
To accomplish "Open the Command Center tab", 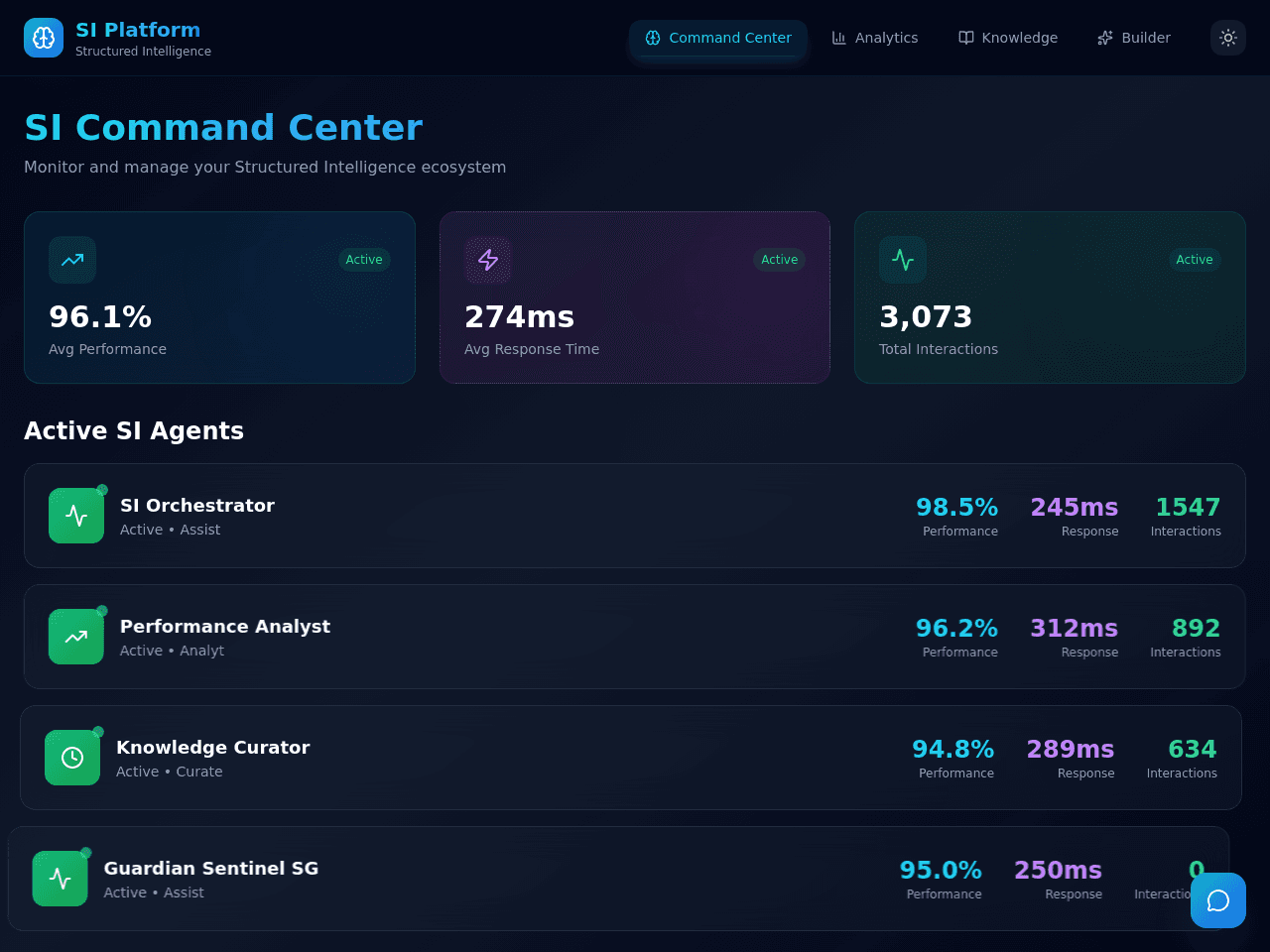I will (x=718, y=38).
